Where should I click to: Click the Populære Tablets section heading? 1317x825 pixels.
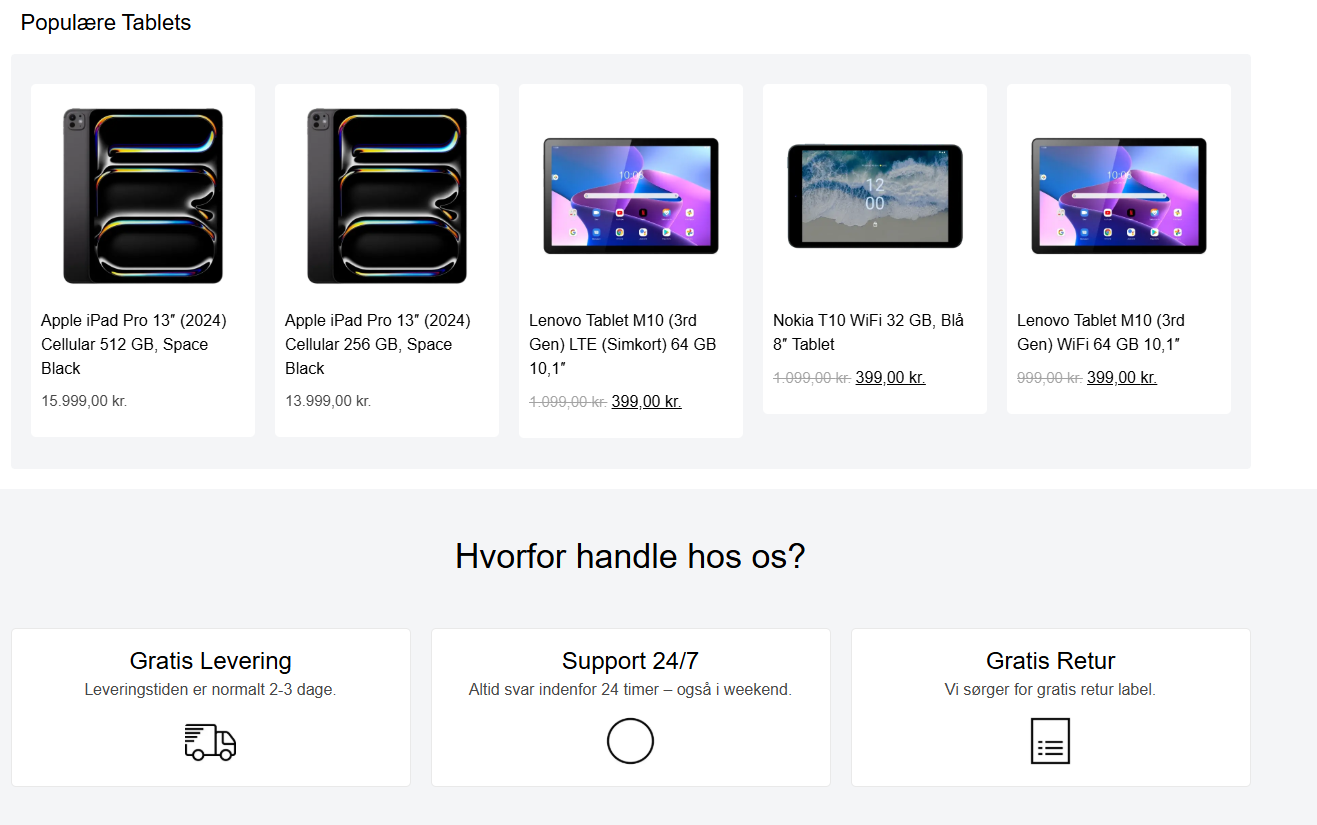click(x=106, y=22)
